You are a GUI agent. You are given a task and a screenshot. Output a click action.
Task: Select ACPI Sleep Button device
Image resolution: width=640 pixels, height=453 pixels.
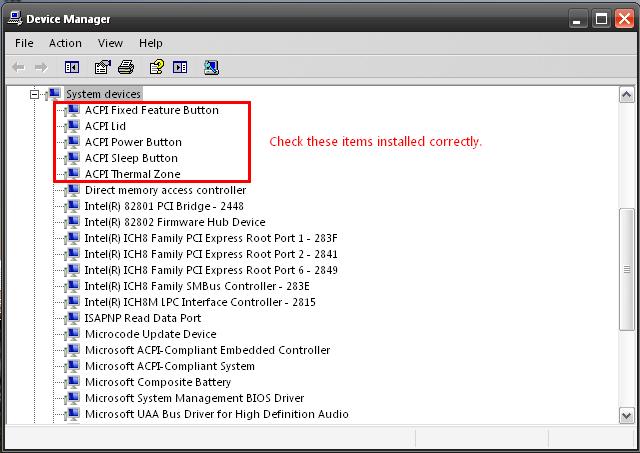[x=131, y=158]
